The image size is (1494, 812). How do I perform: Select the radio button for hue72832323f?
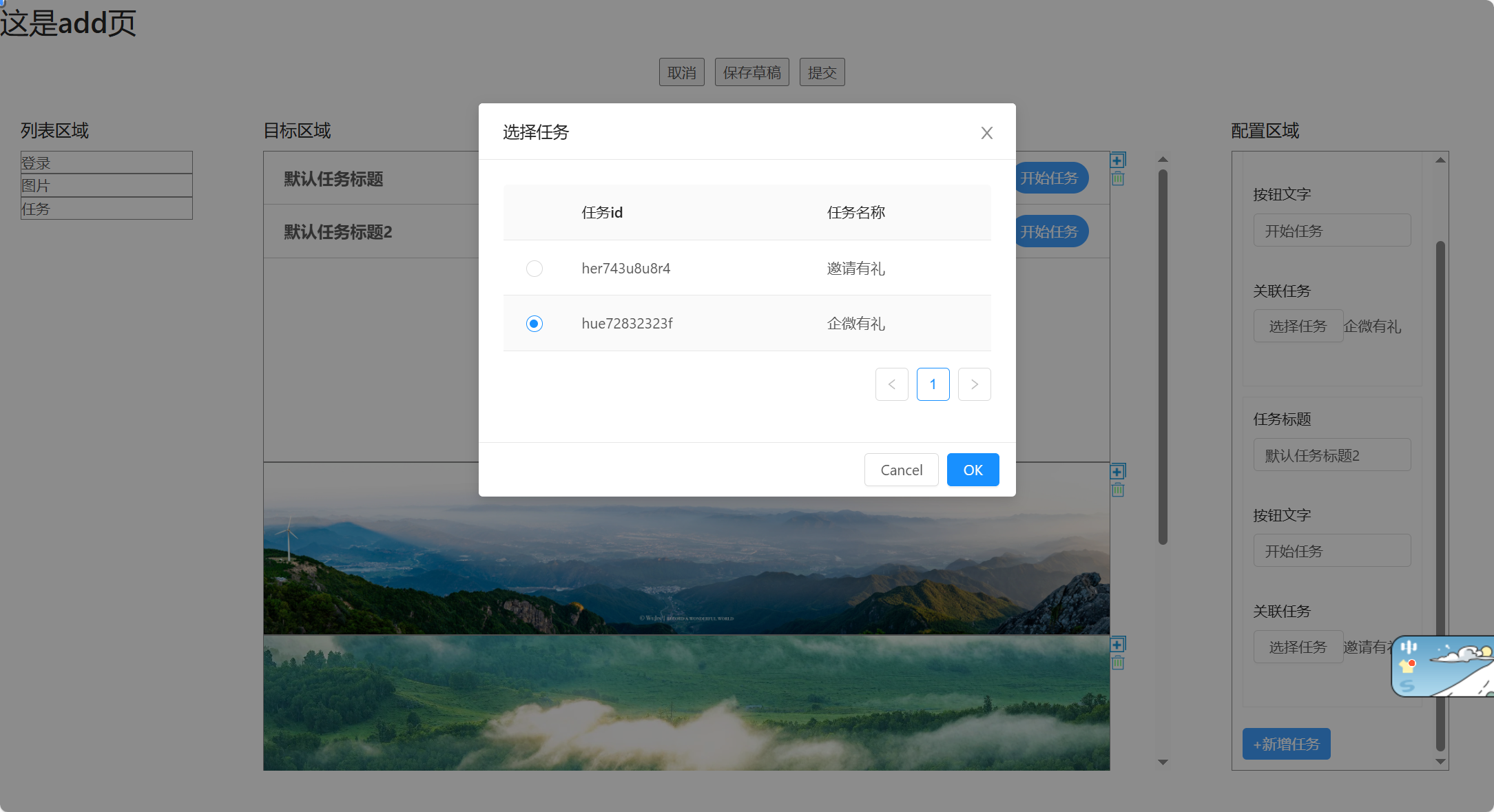[x=535, y=323]
